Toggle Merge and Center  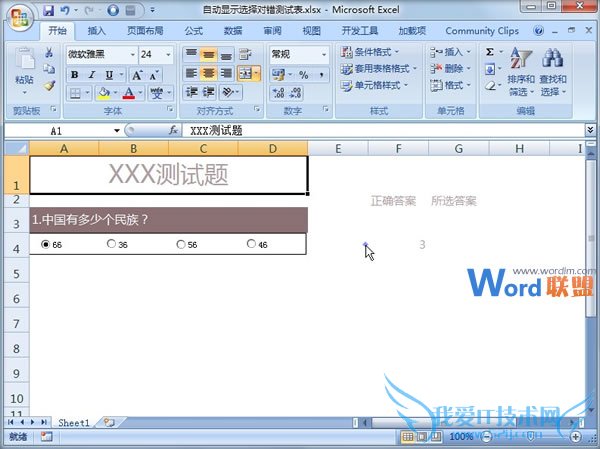[x=245, y=73]
